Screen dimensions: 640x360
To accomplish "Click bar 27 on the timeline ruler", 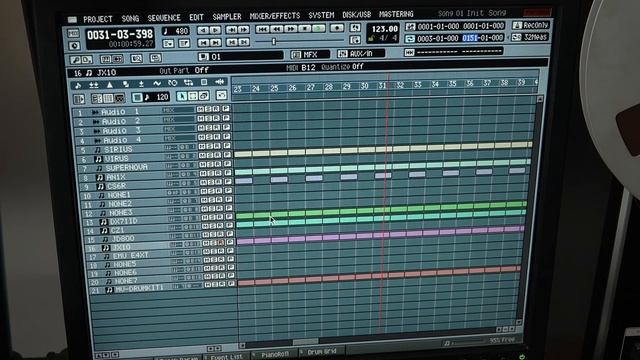I will click(310, 87).
